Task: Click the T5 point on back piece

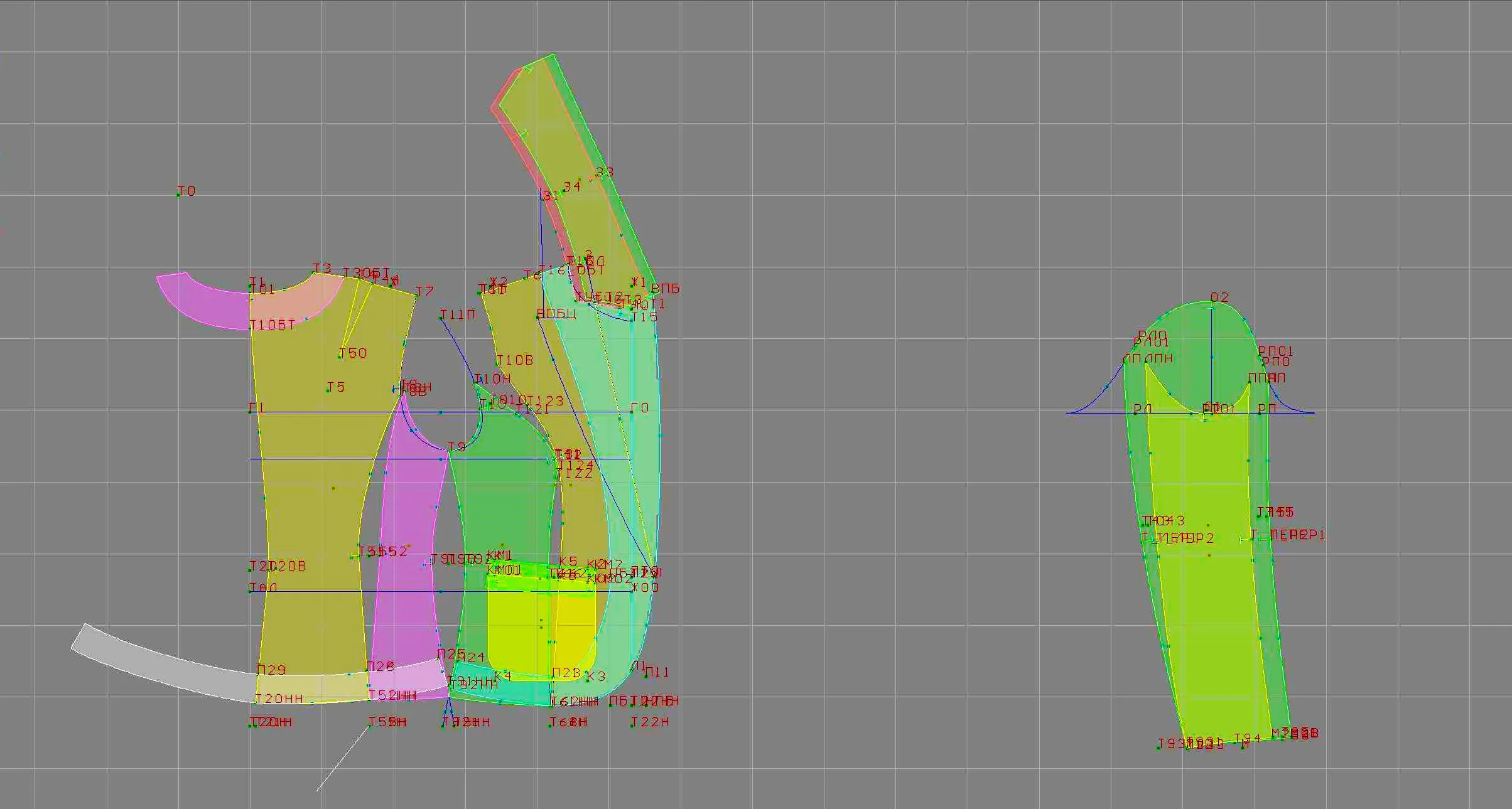Action: [328, 390]
